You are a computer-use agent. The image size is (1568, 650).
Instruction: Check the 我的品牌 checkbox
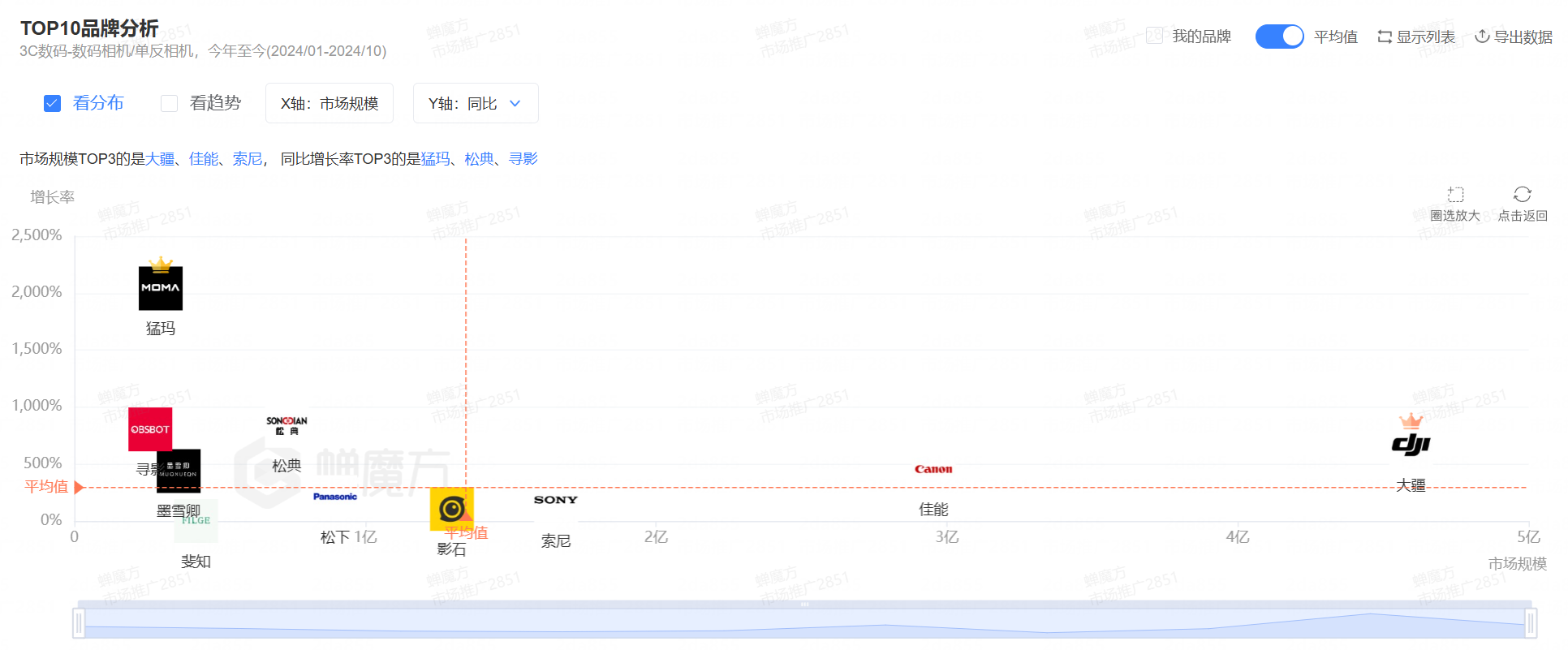coord(1154,36)
